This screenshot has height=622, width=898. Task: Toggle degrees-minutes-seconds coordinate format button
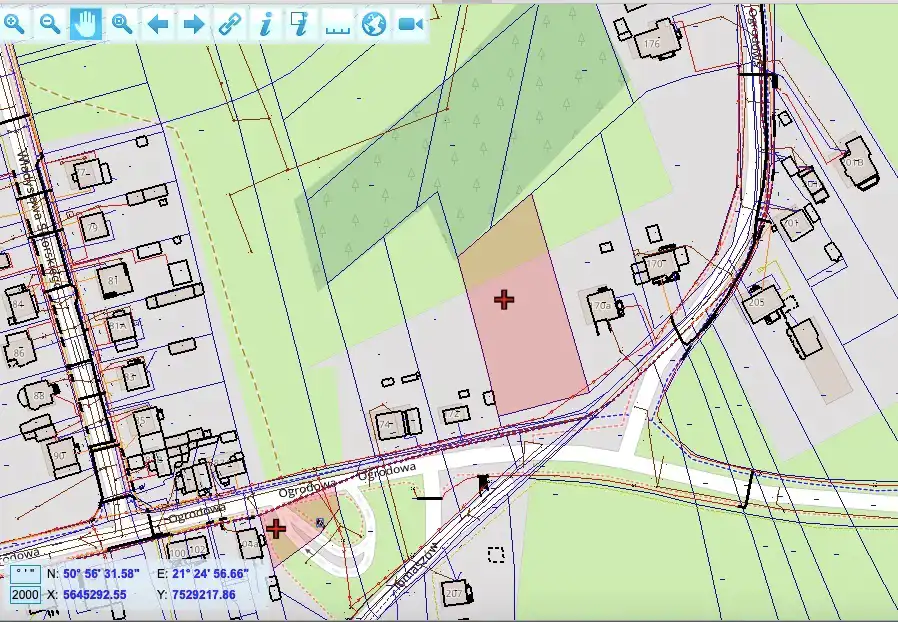click(x=24, y=575)
